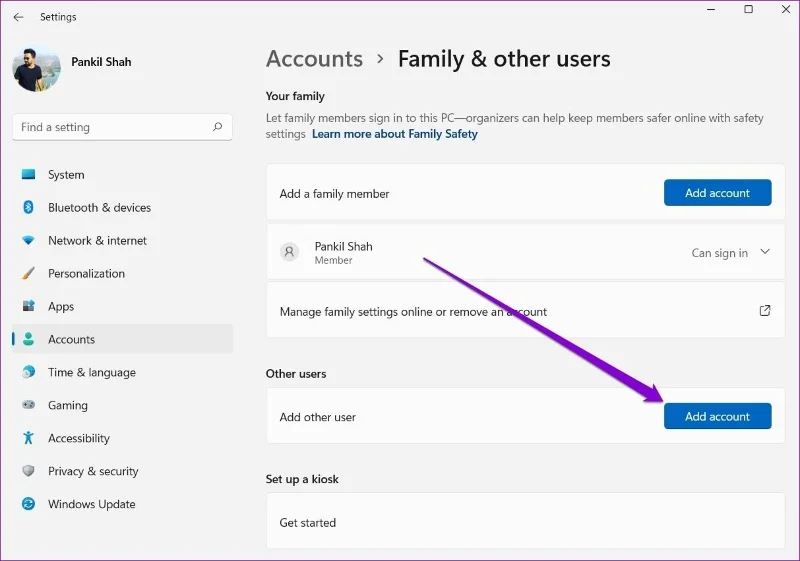Open Learn more about Family Safety link

point(395,134)
